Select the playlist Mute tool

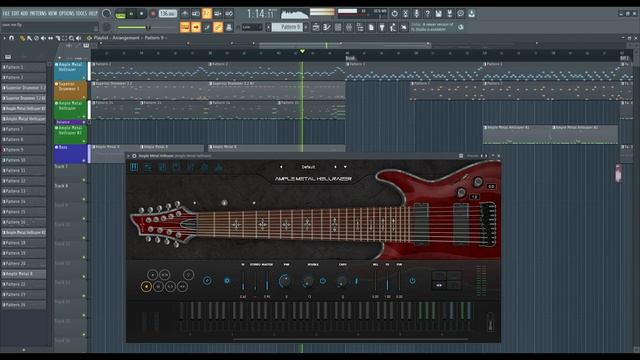click(x=43, y=38)
